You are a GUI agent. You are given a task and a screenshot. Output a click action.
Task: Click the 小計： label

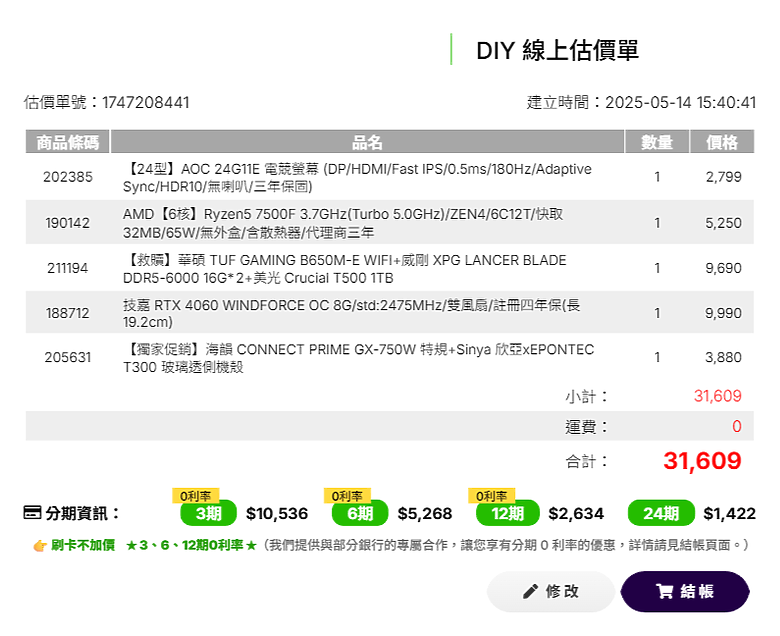point(586,397)
